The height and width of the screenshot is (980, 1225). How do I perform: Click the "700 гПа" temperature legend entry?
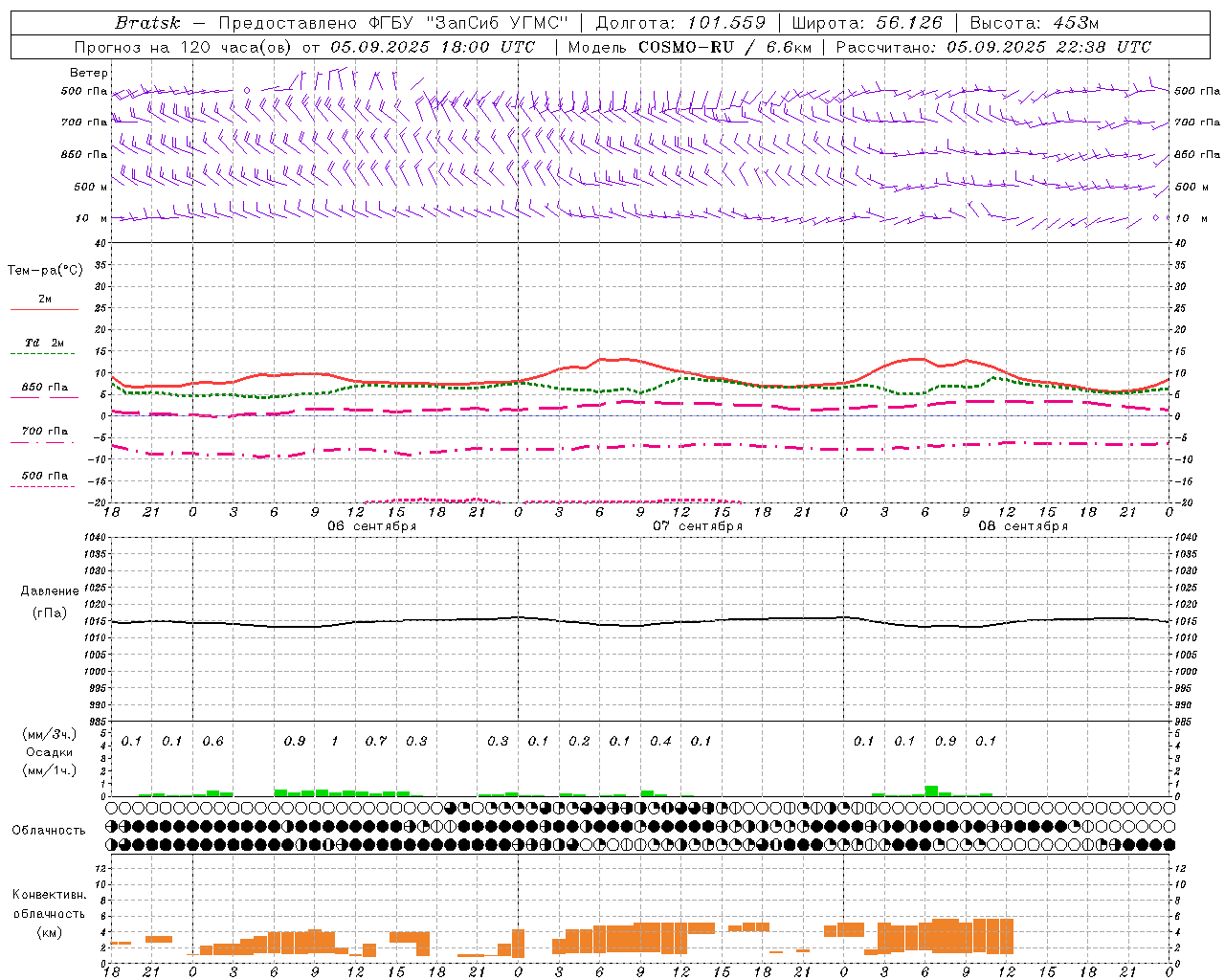[x=45, y=432]
